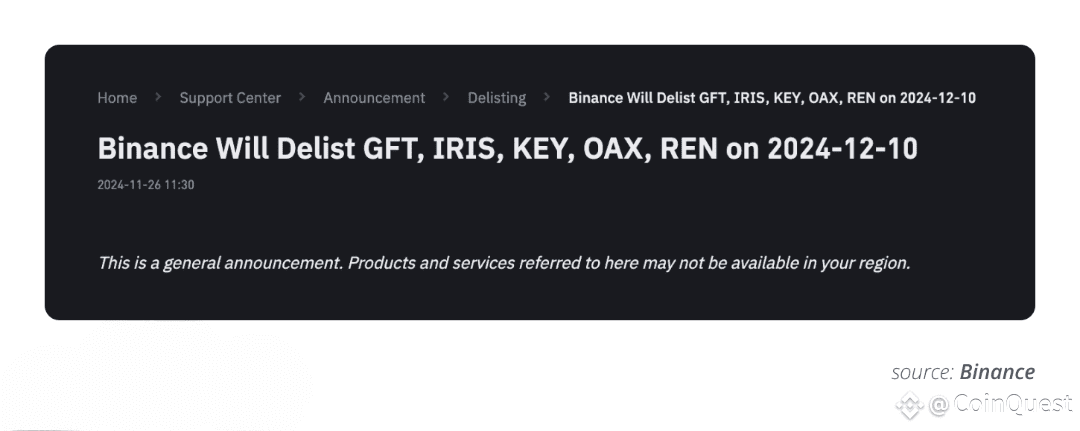Click the chevron after Home breadcrumb
Image resolution: width=1080 pixels, height=431 pixels.
[158, 97]
